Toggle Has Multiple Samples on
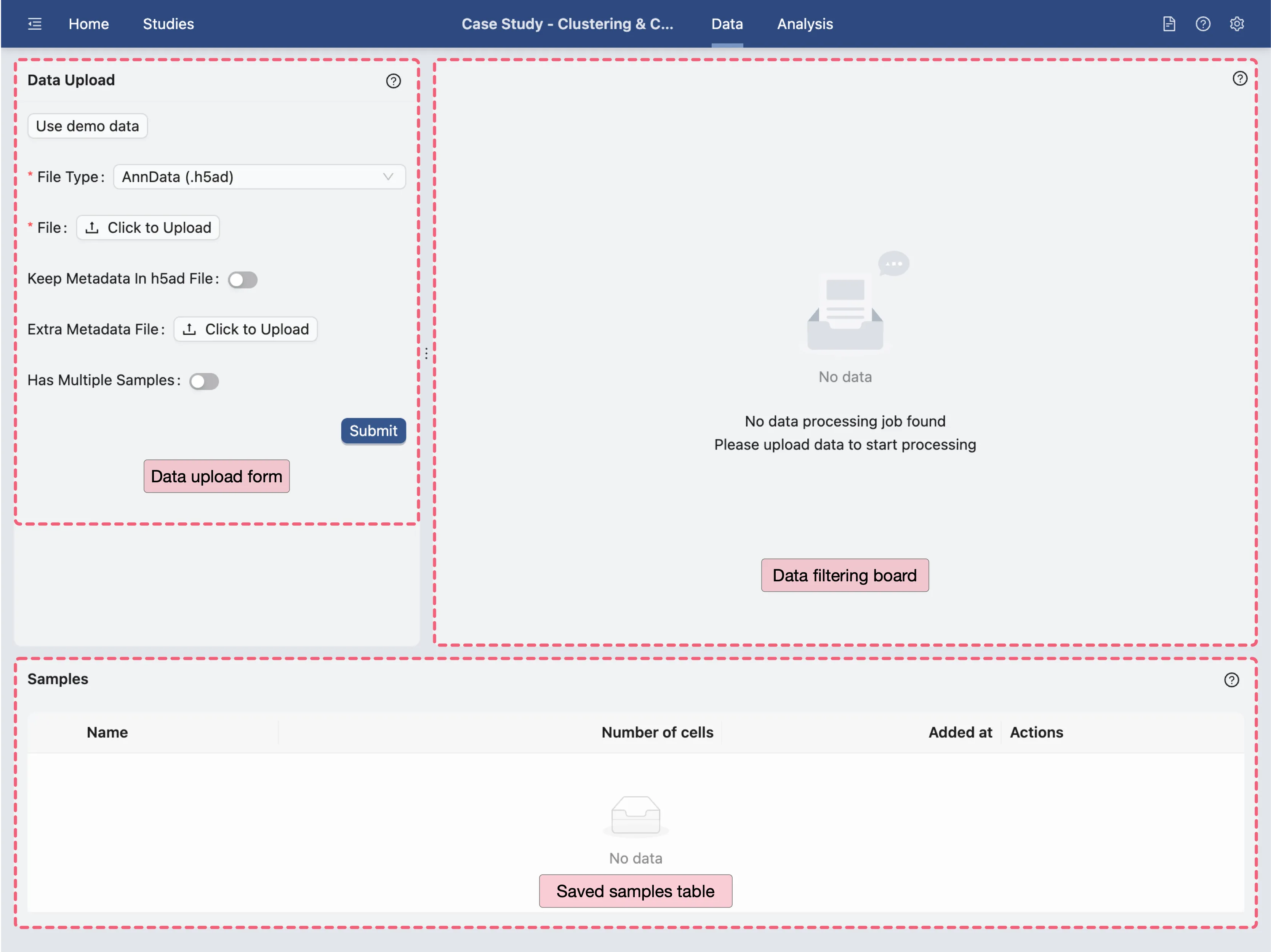This screenshot has height=952, width=1271. [204, 381]
